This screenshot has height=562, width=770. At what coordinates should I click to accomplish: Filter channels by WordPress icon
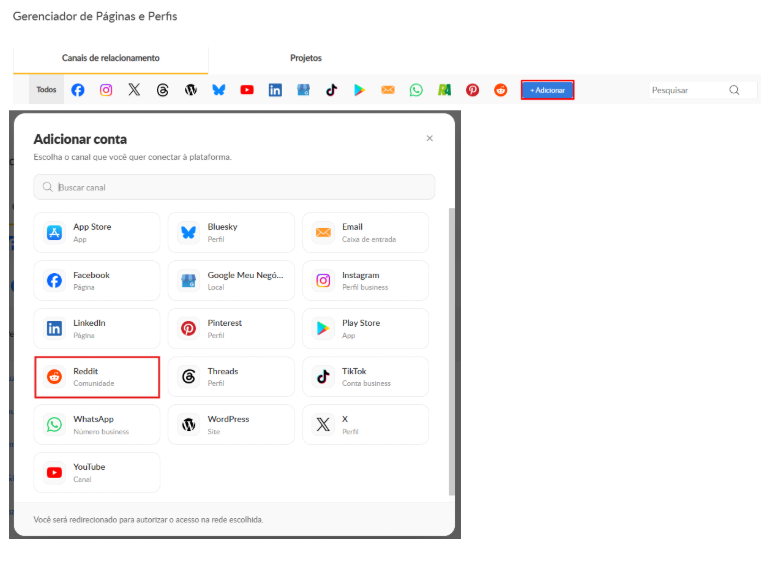pos(191,90)
